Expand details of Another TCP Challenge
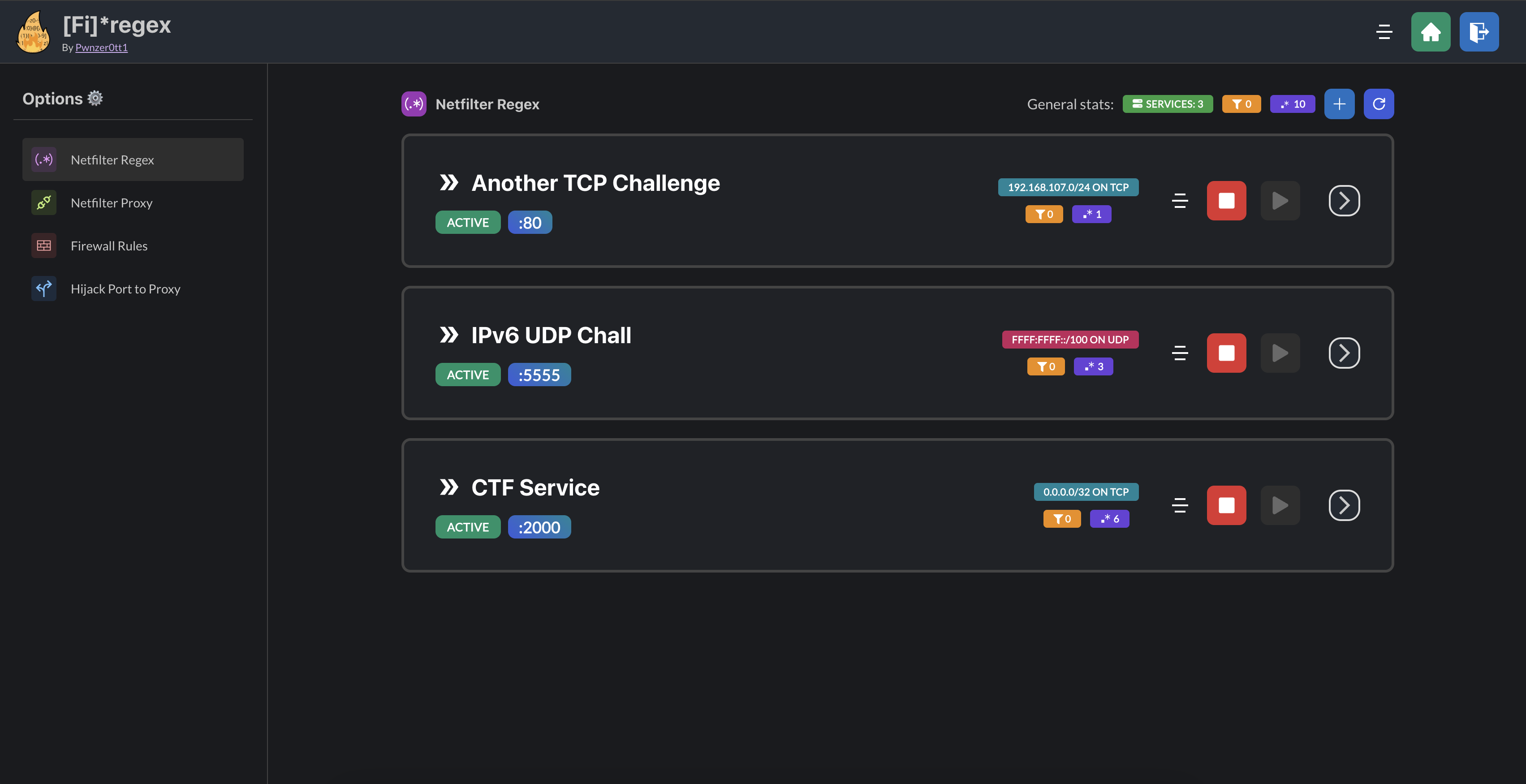Image resolution: width=1526 pixels, height=784 pixels. point(1344,200)
